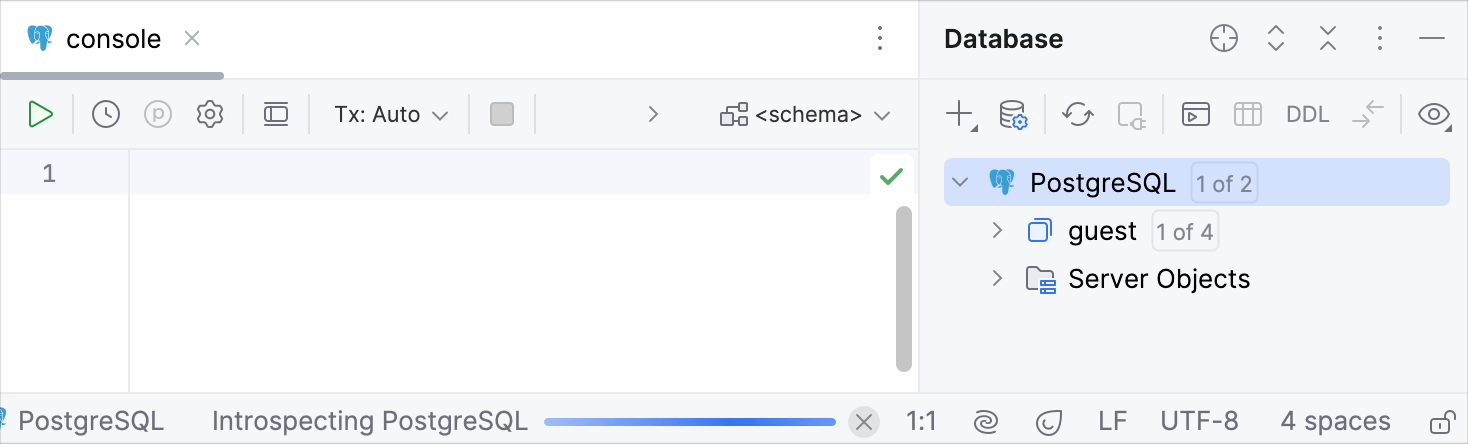Expand the Server Objects folder
This screenshot has height=444, width=1468.
point(996,278)
